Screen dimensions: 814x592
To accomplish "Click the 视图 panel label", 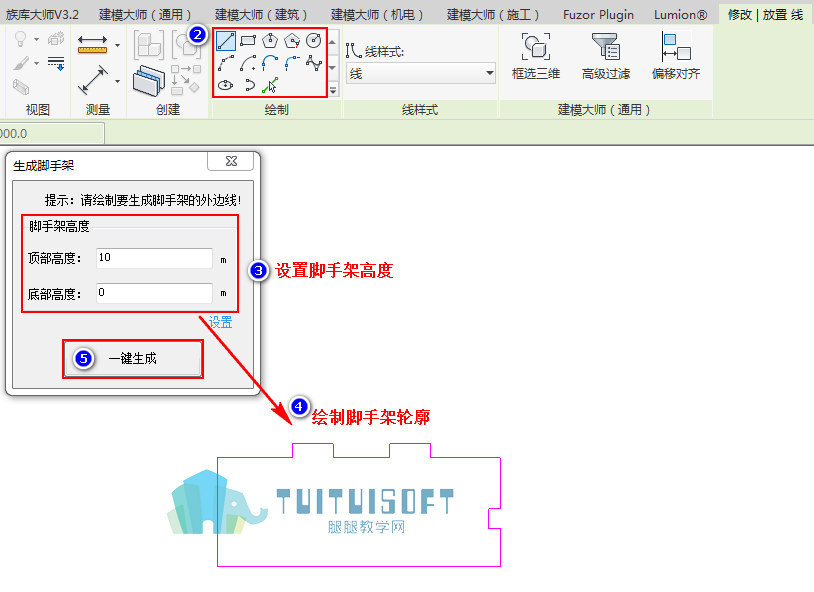I will point(38,110).
